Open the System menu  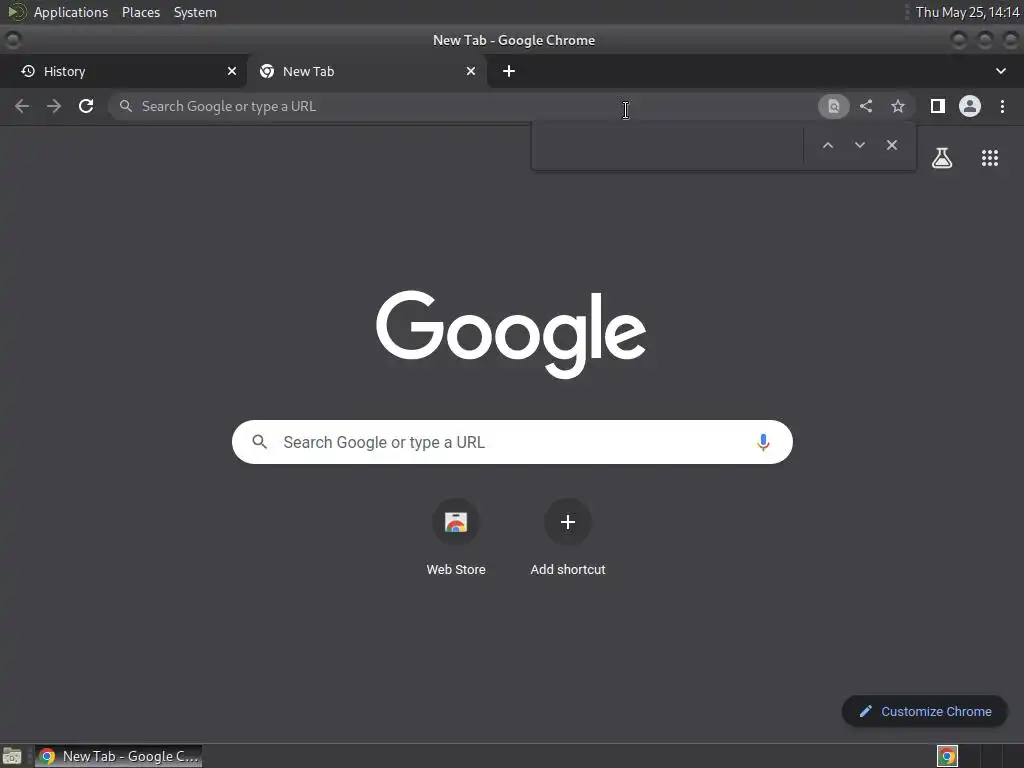pos(195,12)
